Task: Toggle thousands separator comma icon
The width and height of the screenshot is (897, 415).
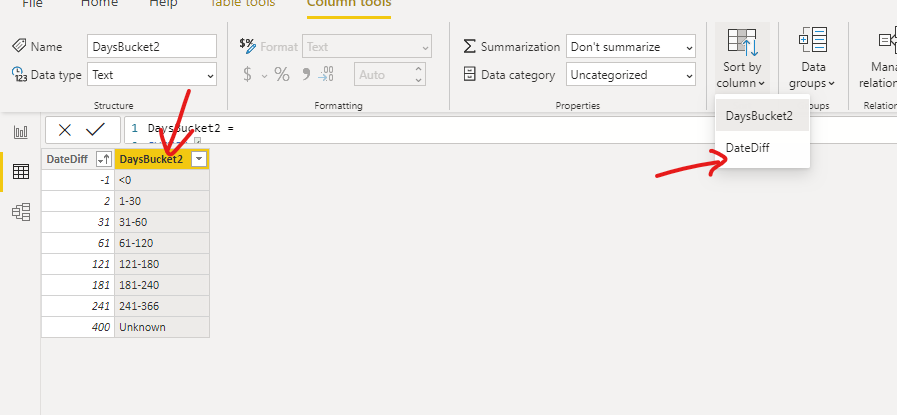Action: tap(306, 74)
